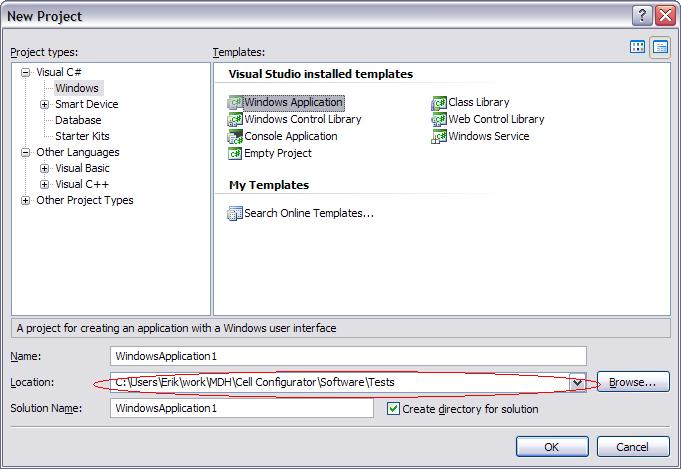
Task: Select the Empty Project template icon
Action: (235, 153)
